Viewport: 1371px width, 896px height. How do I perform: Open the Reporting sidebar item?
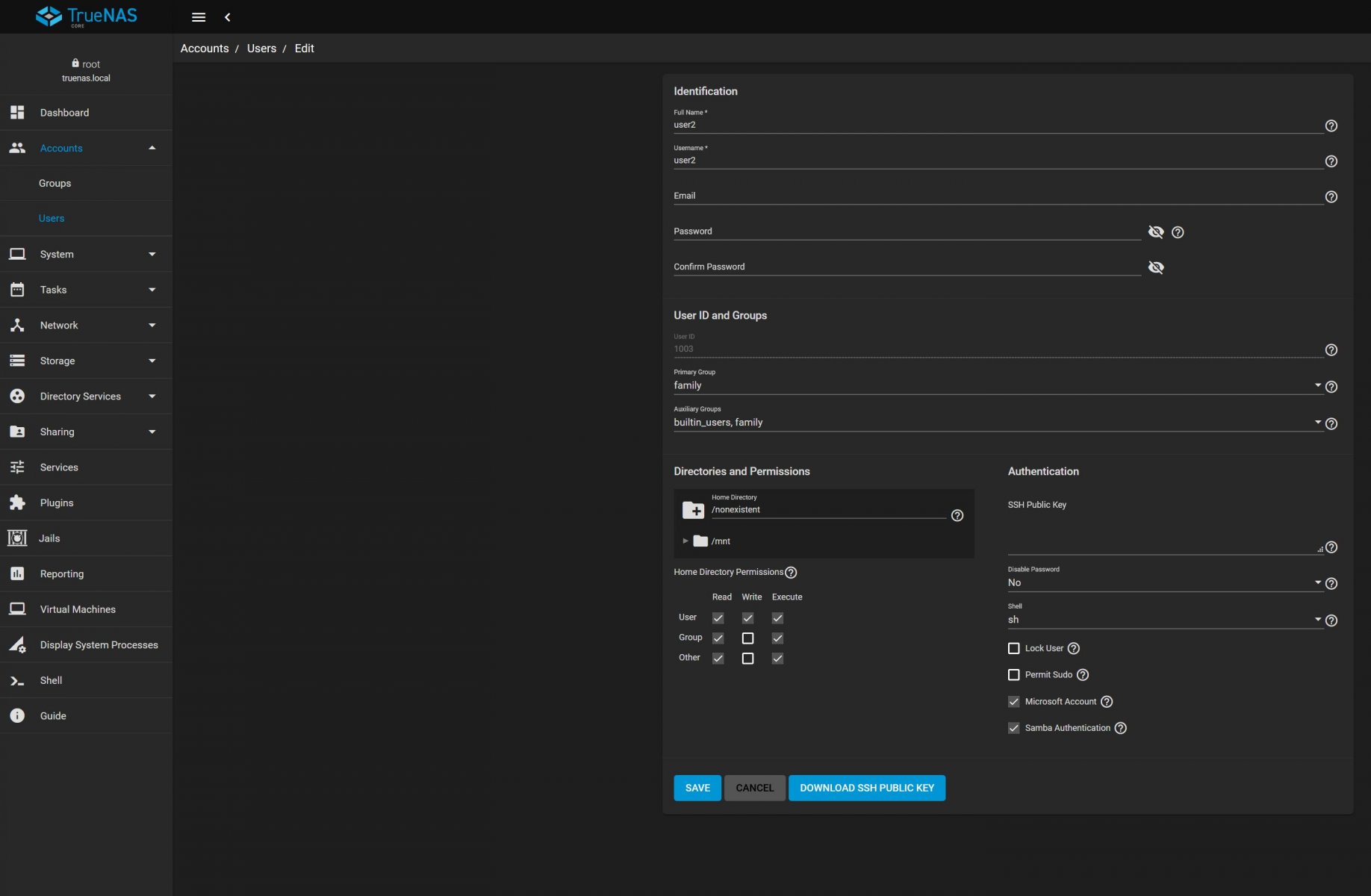tap(86, 574)
